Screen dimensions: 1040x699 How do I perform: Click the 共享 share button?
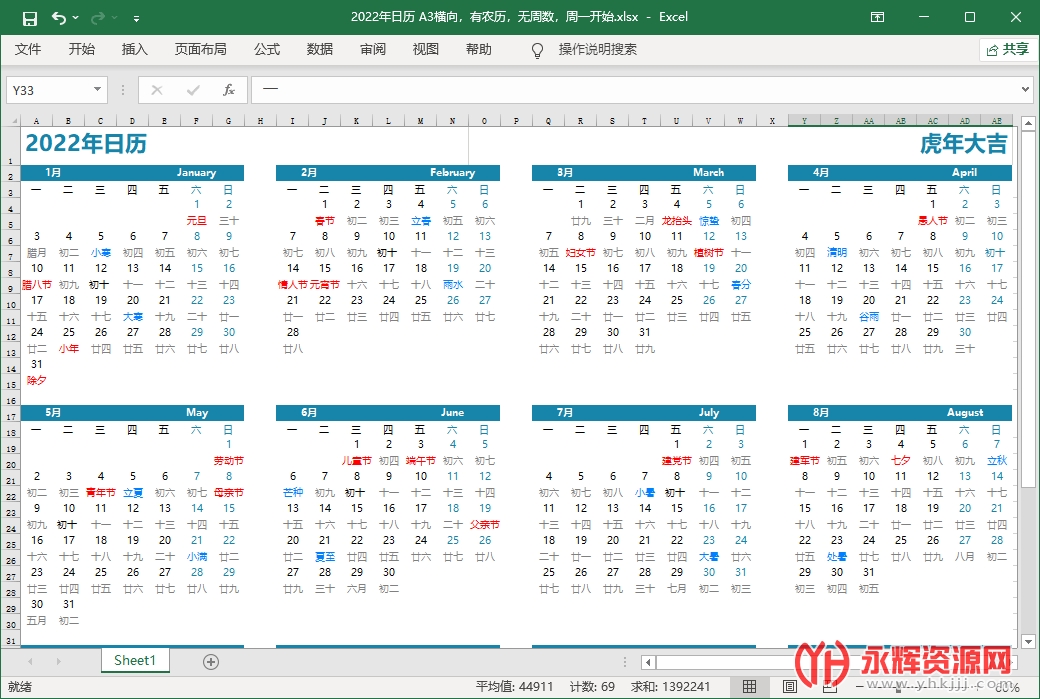1006,49
